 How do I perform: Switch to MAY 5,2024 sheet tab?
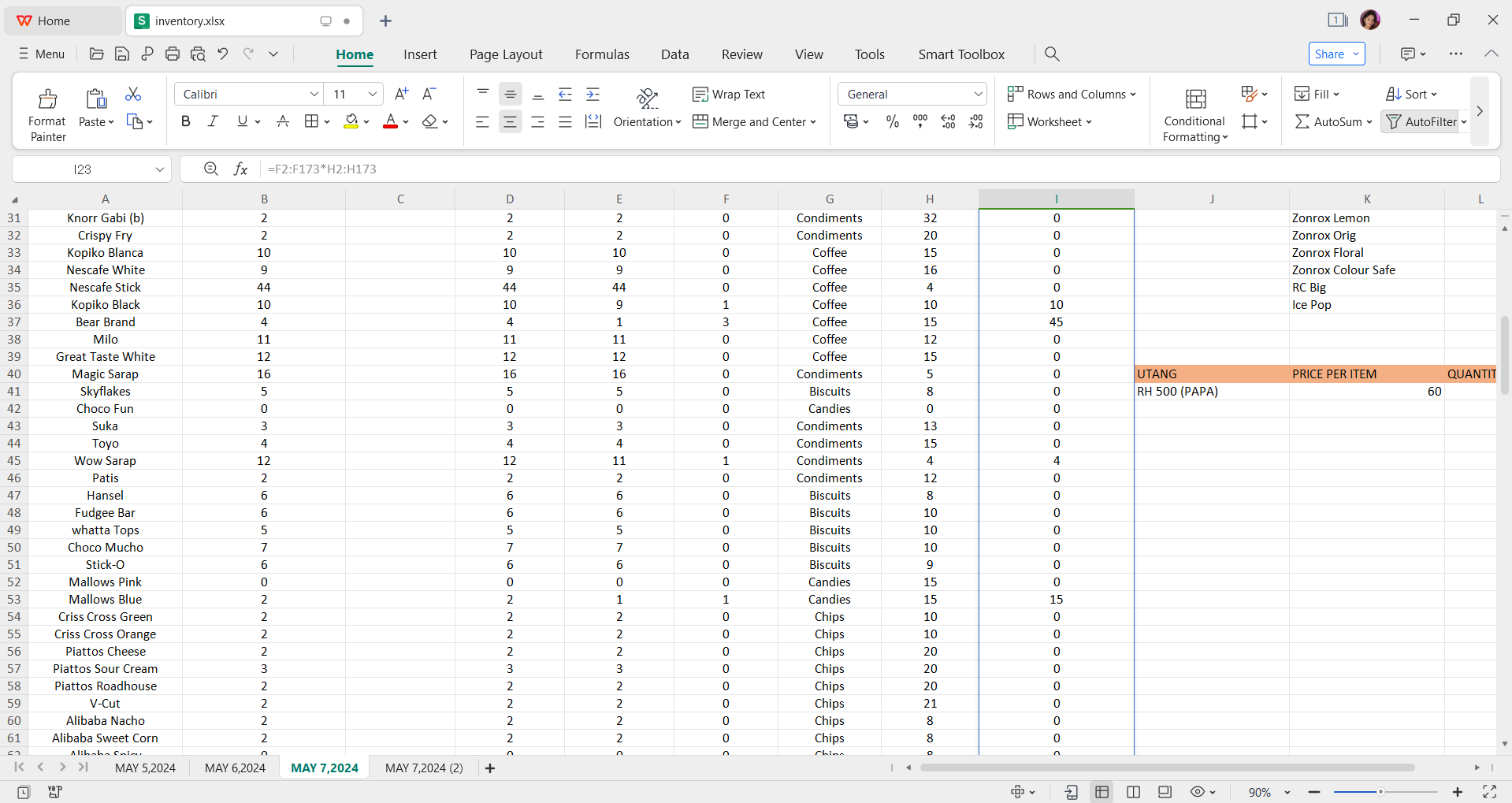point(145,768)
